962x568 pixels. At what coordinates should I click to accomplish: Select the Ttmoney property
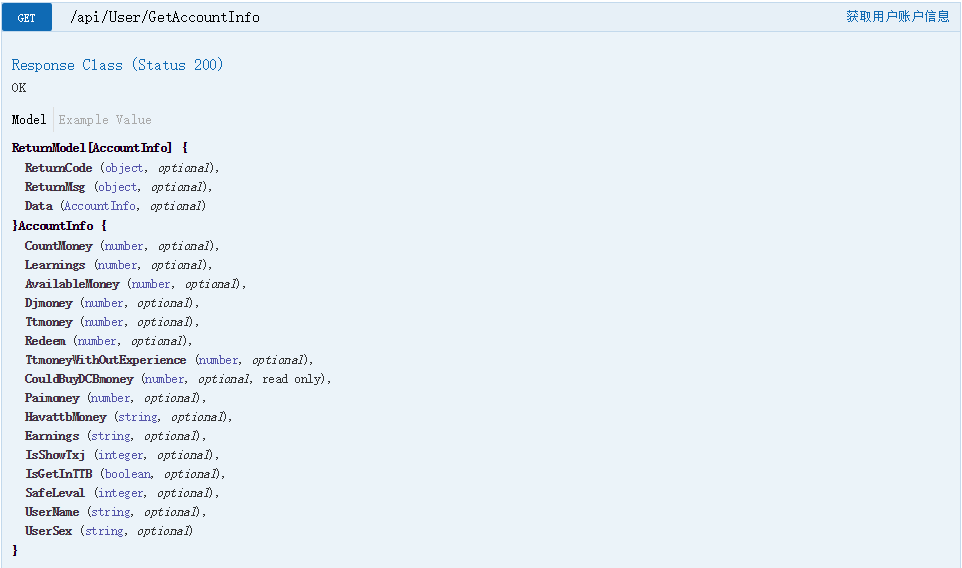coord(48,322)
